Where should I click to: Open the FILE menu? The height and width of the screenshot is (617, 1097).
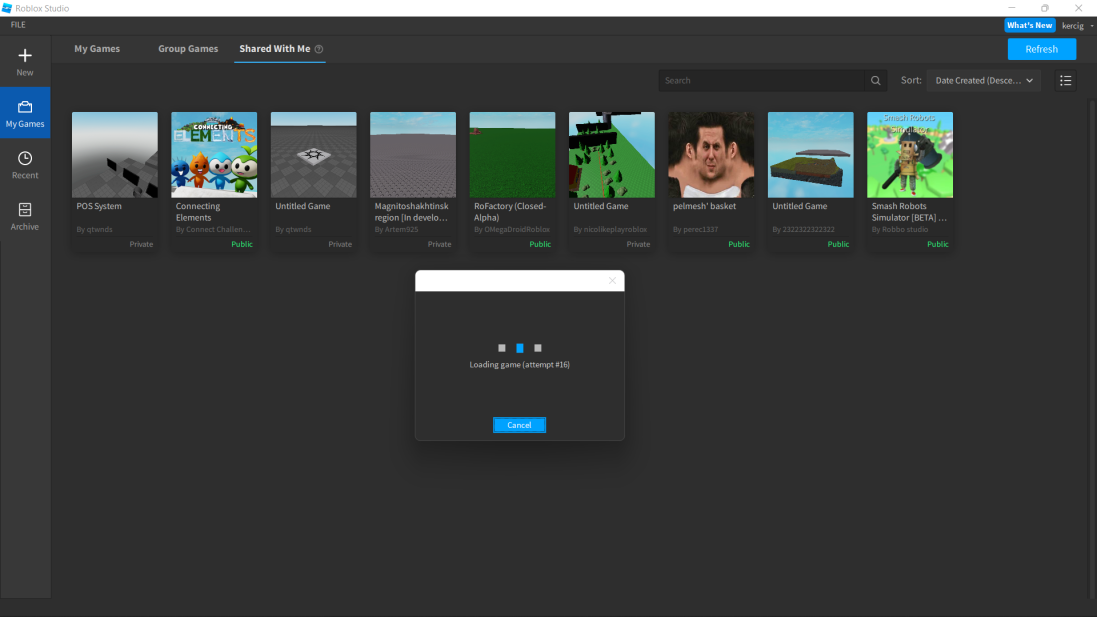coord(17,24)
